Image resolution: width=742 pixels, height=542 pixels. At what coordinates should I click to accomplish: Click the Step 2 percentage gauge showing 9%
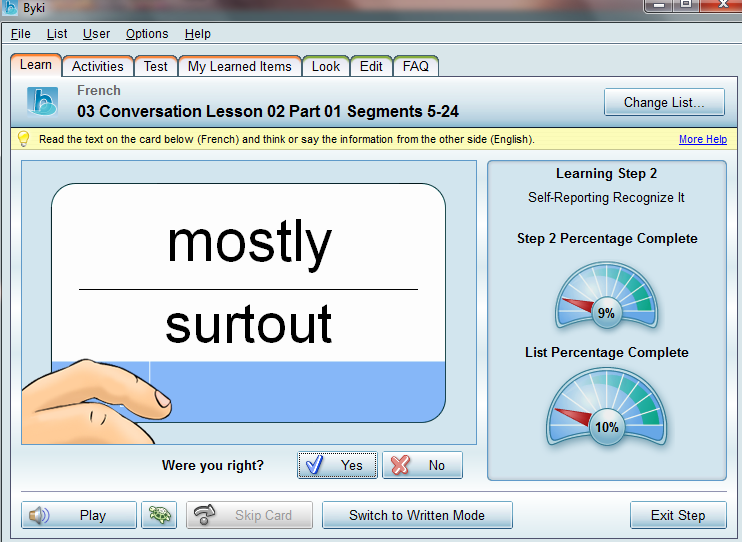click(x=606, y=296)
